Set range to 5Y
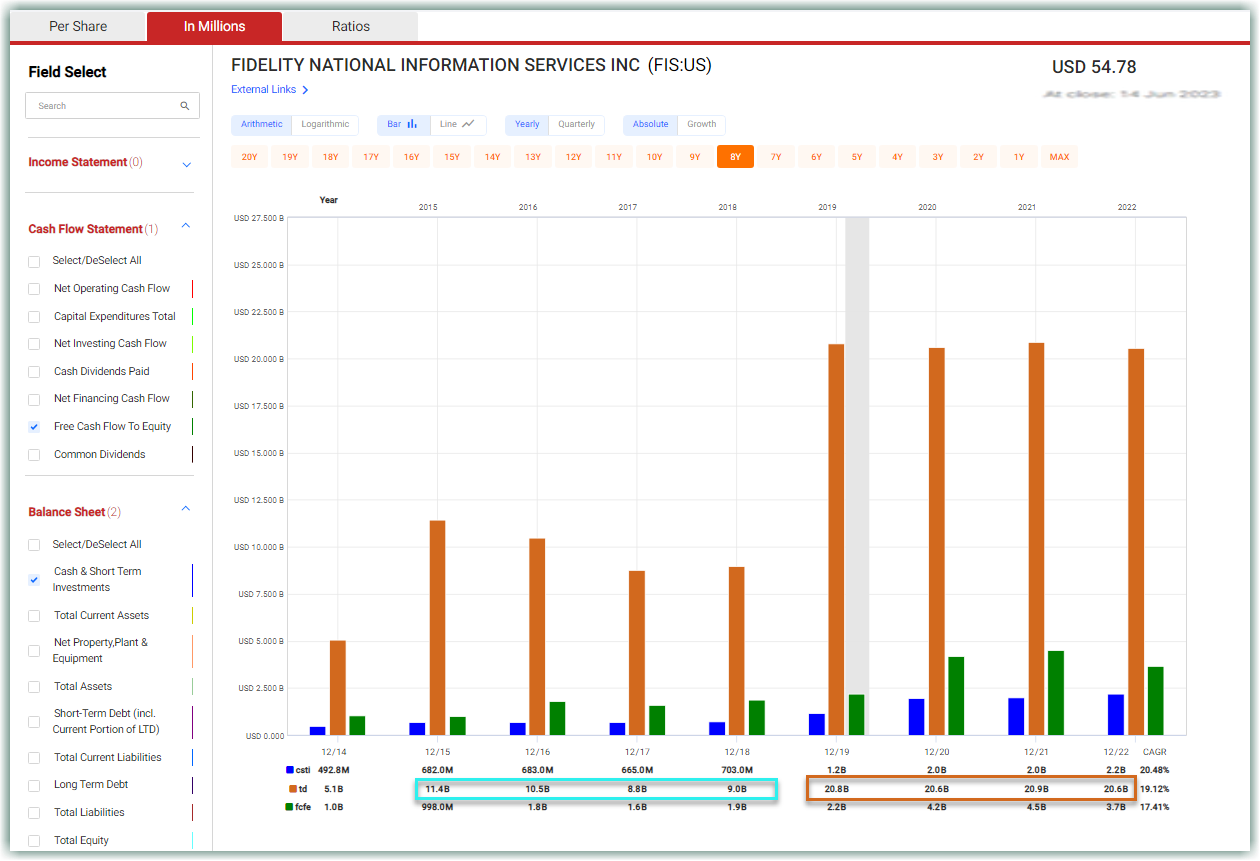 (x=857, y=157)
